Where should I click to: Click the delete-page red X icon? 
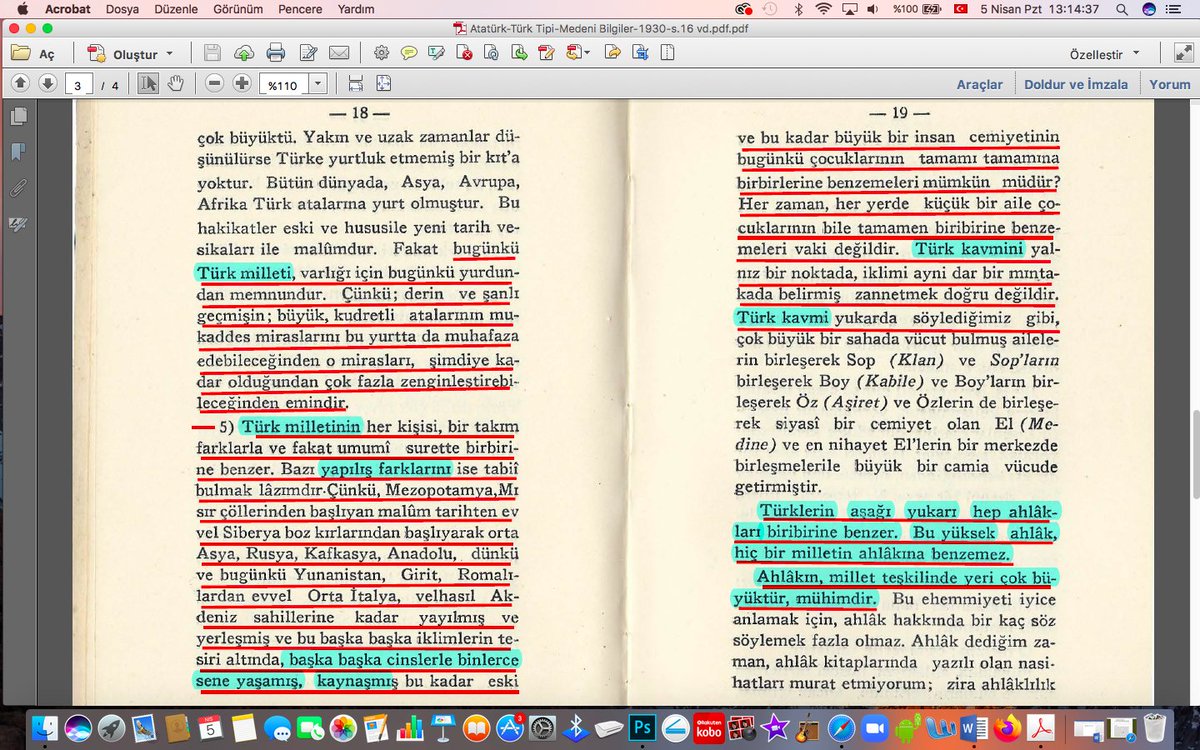click(464, 53)
